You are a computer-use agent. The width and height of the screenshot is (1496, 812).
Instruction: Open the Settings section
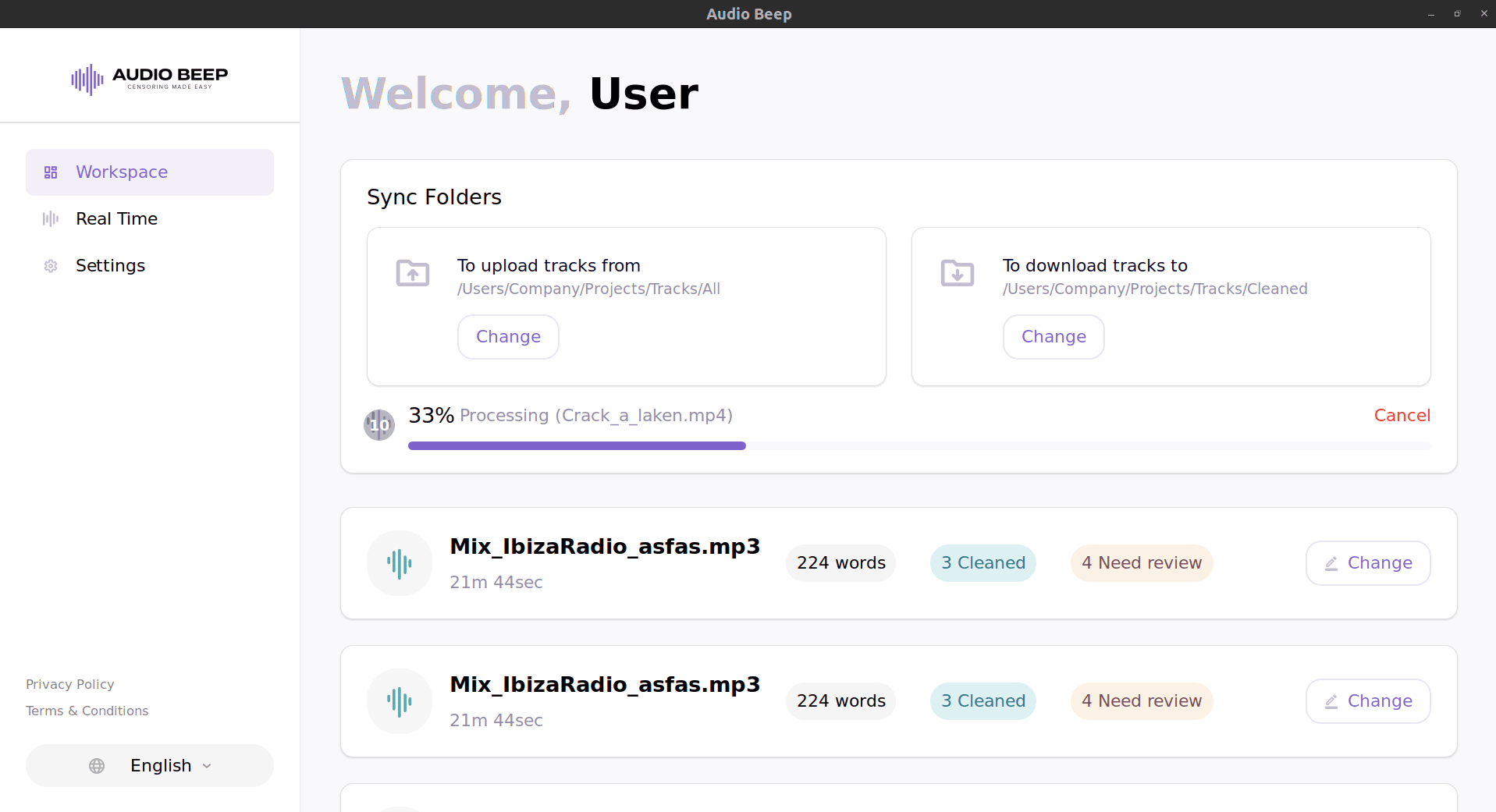point(150,266)
